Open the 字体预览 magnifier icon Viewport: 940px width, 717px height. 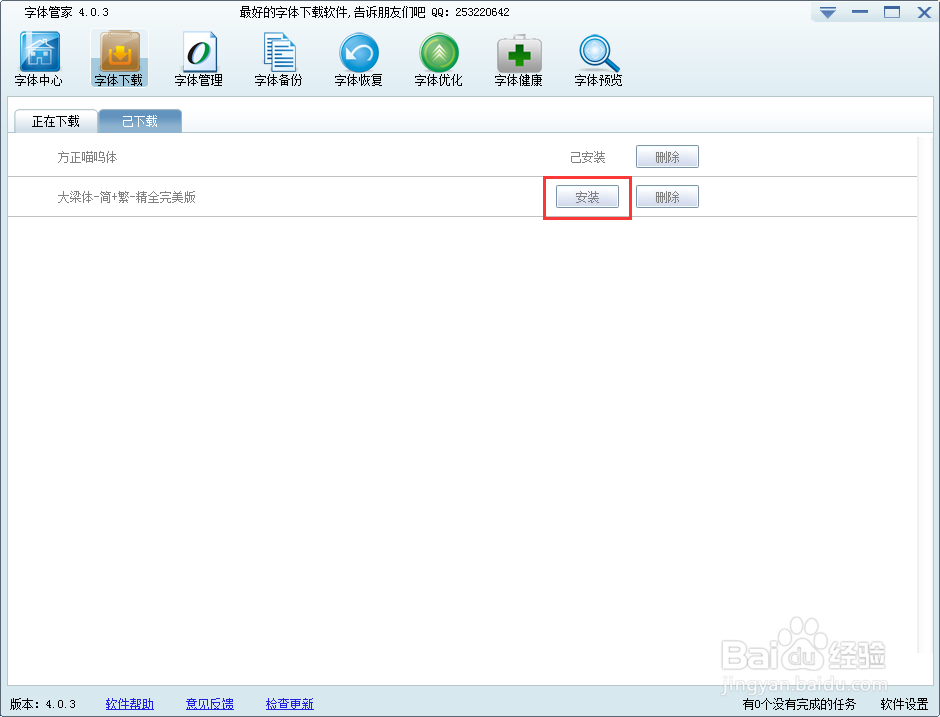(x=598, y=59)
